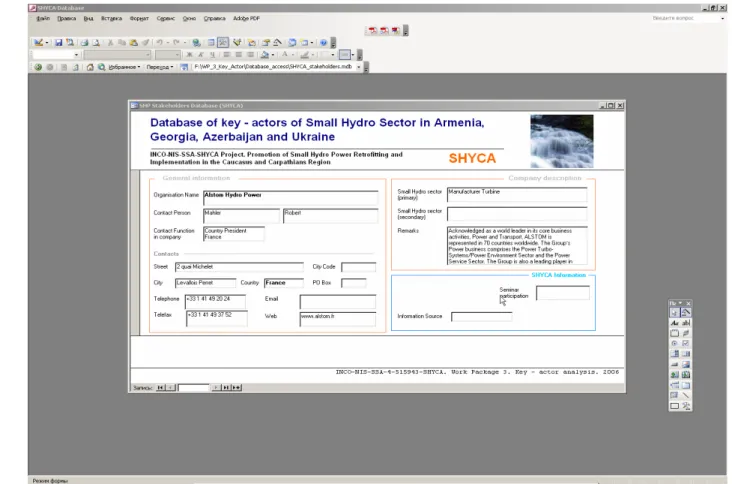This screenshot has height=484, width=732.
Task: Click the Database Window icon
Action: click(292, 42)
